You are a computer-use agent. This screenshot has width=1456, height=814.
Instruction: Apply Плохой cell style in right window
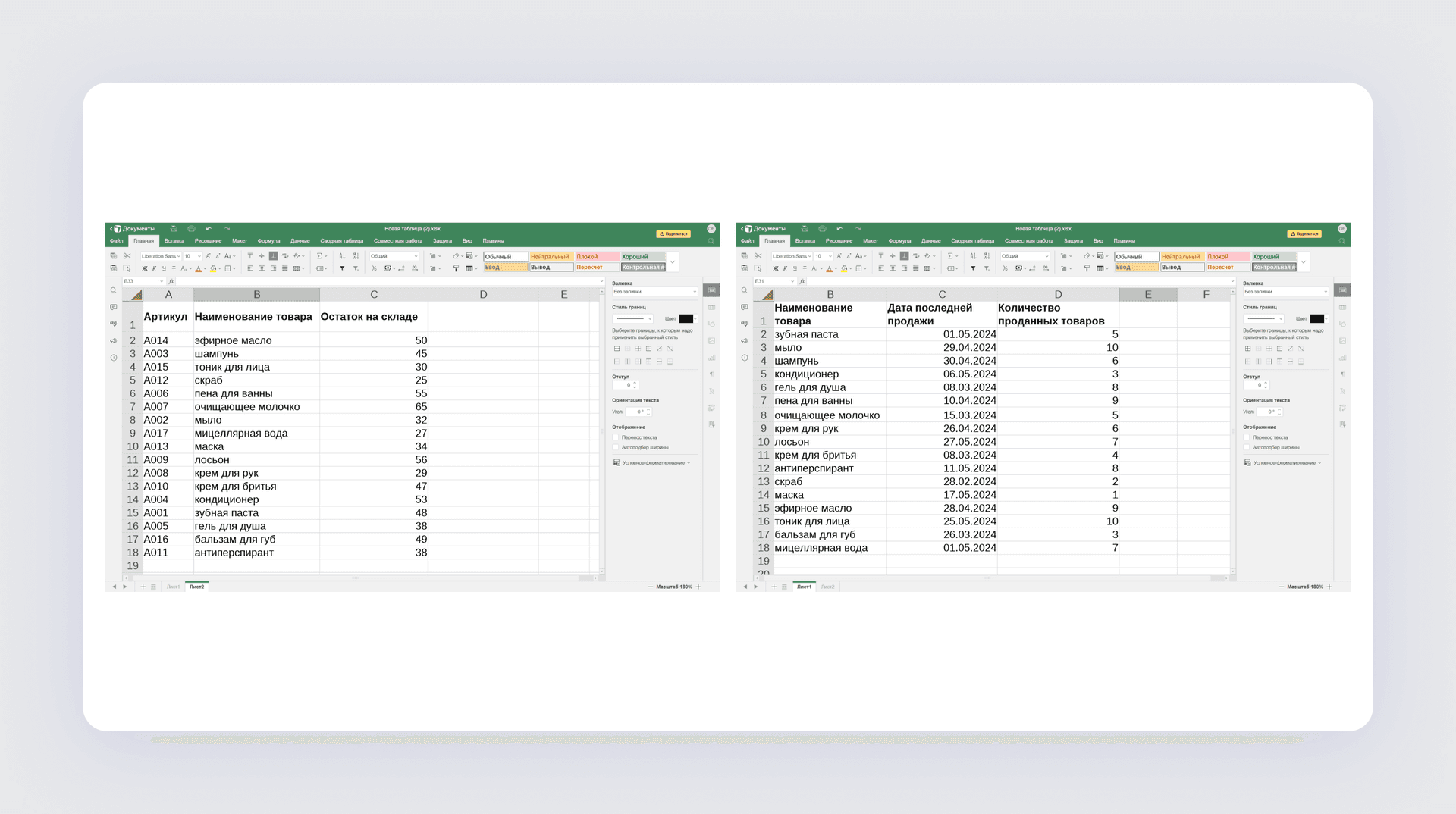(x=1228, y=257)
